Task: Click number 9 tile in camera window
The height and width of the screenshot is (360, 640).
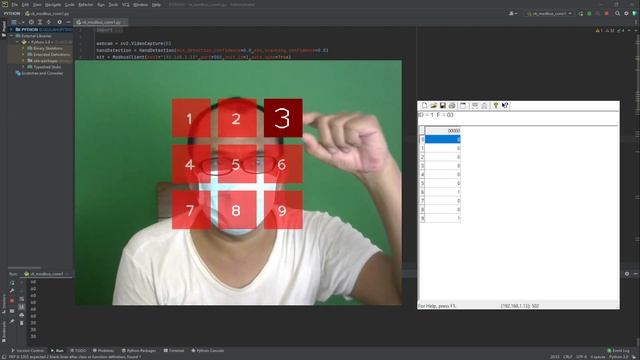Action: [x=283, y=210]
